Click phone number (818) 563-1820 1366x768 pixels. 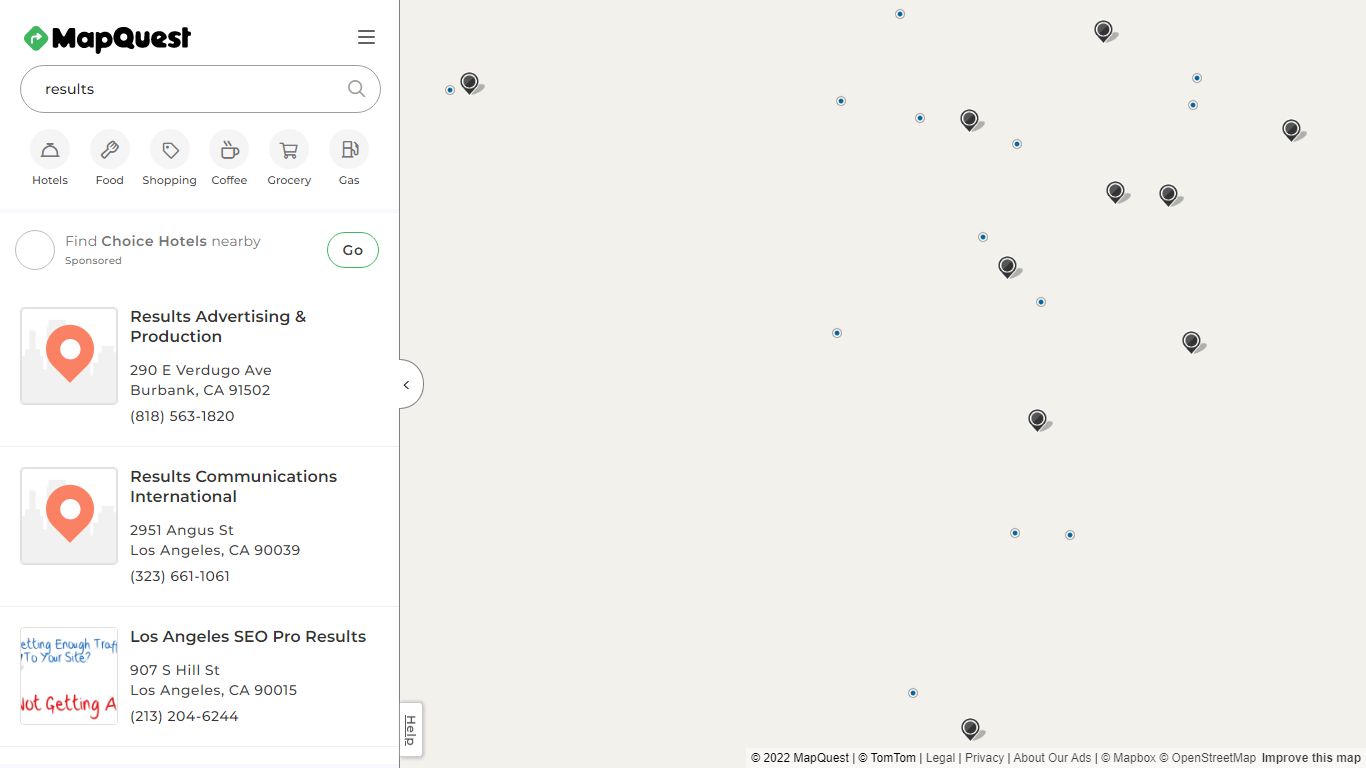pos(182,416)
